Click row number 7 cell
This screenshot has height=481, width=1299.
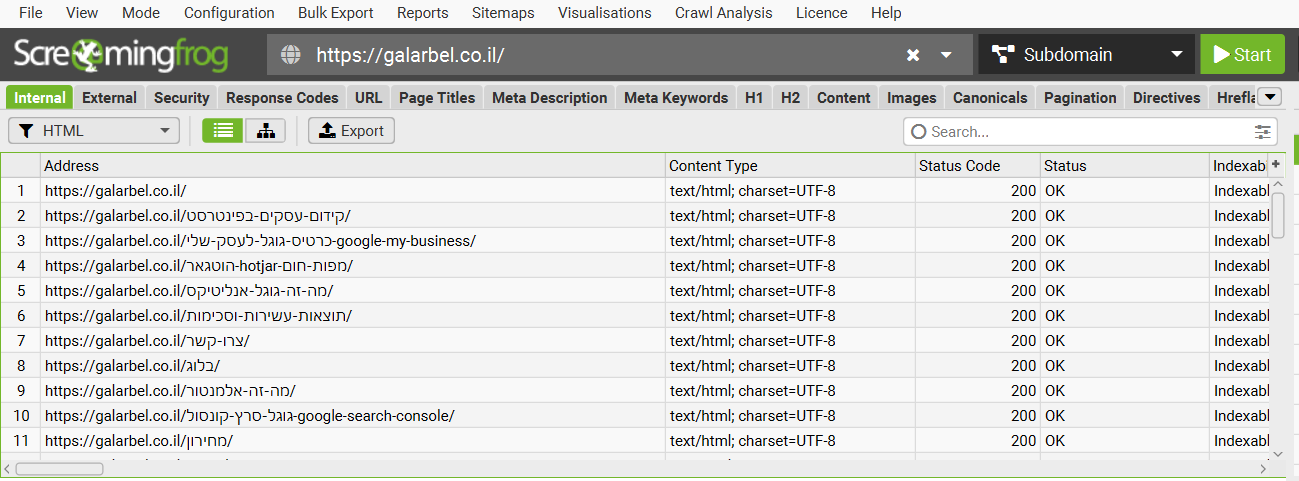(21, 341)
